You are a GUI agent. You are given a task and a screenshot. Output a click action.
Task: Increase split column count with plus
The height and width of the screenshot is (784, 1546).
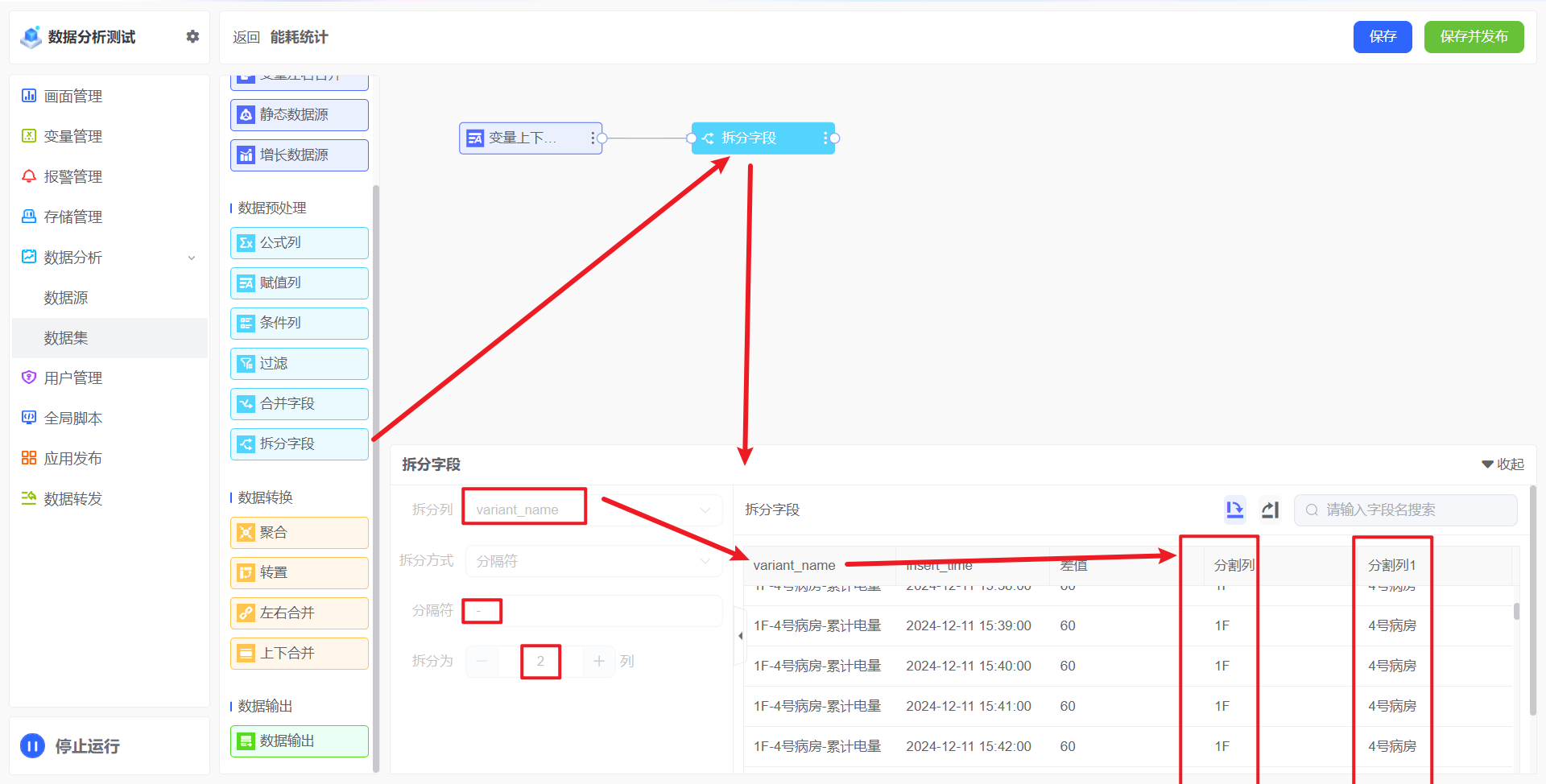coord(599,661)
